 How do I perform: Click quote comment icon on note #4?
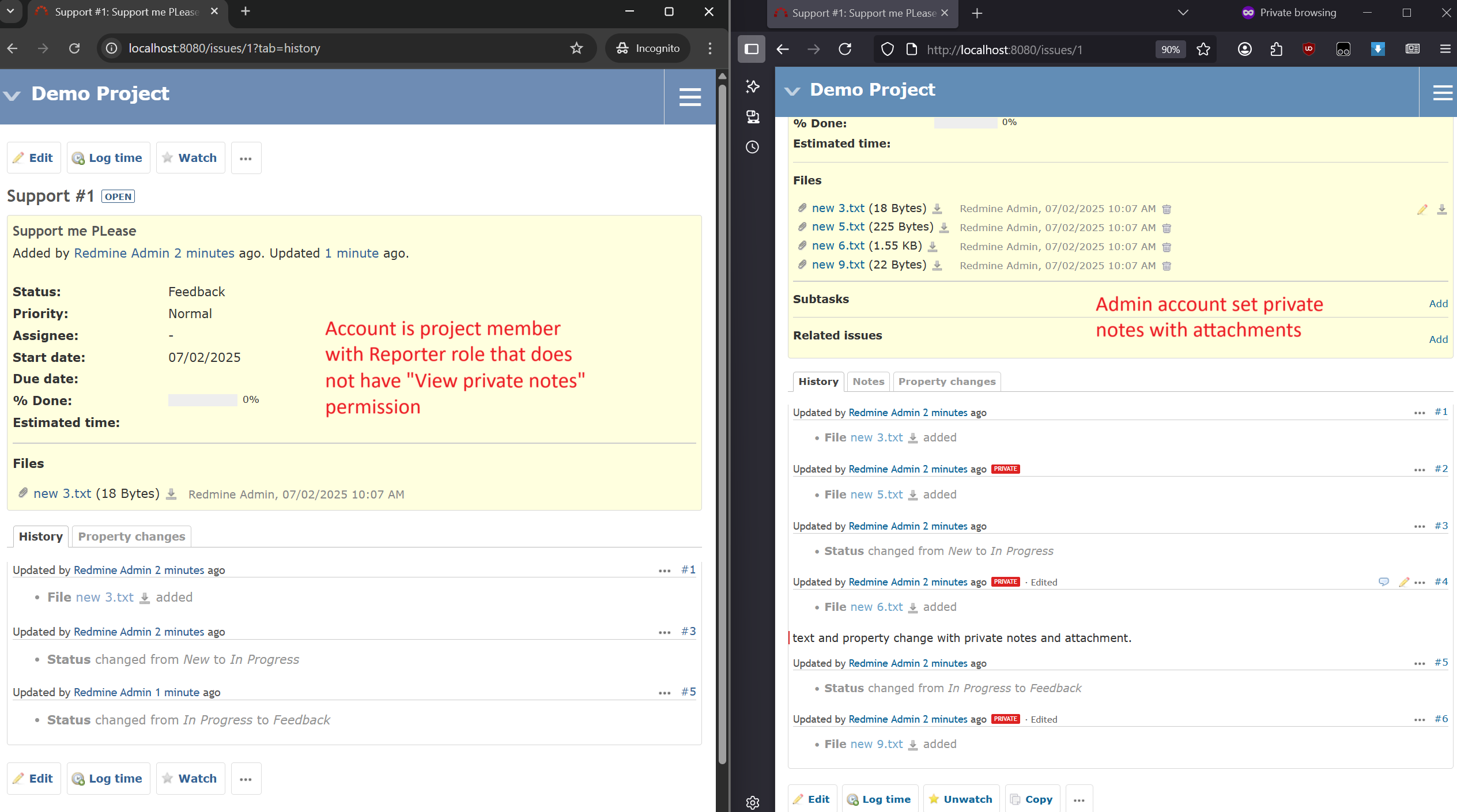coord(1383,582)
